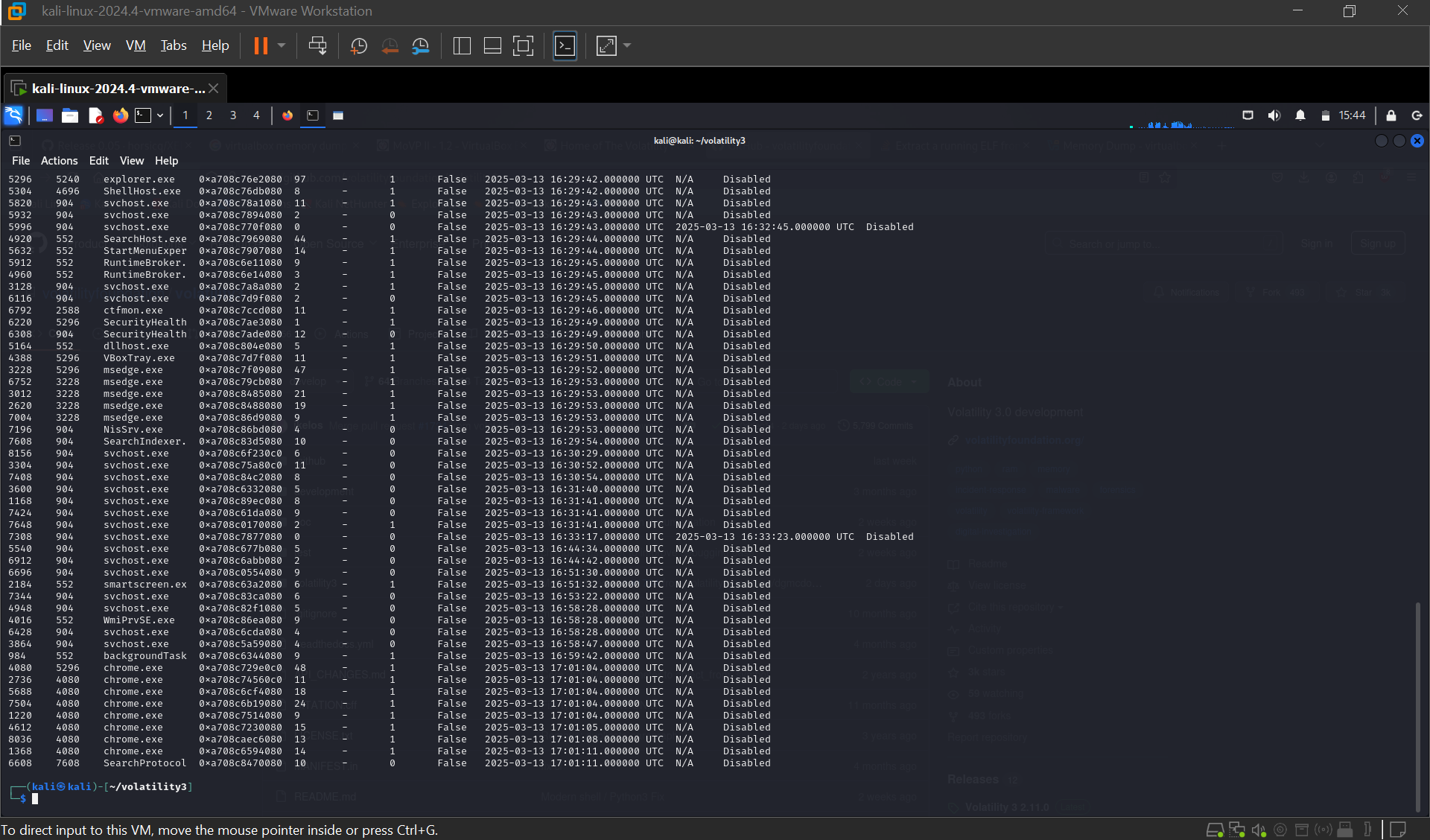Click the hard disk status icon in VMware bar
The height and width of the screenshot is (840, 1430).
click(1215, 830)
